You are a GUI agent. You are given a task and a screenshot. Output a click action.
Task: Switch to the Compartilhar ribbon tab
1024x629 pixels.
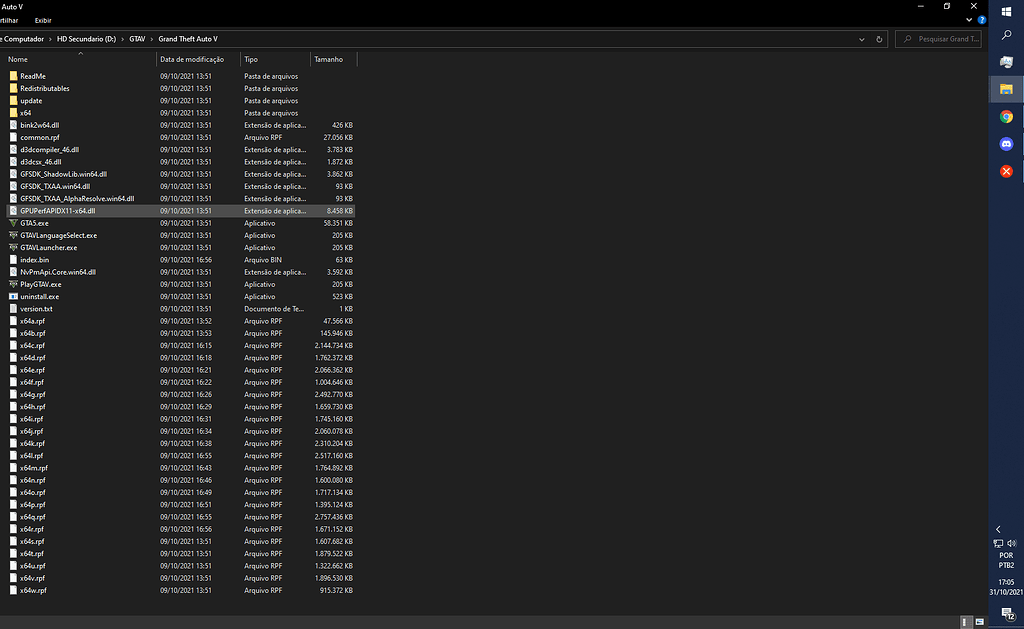tap(10, 20)
